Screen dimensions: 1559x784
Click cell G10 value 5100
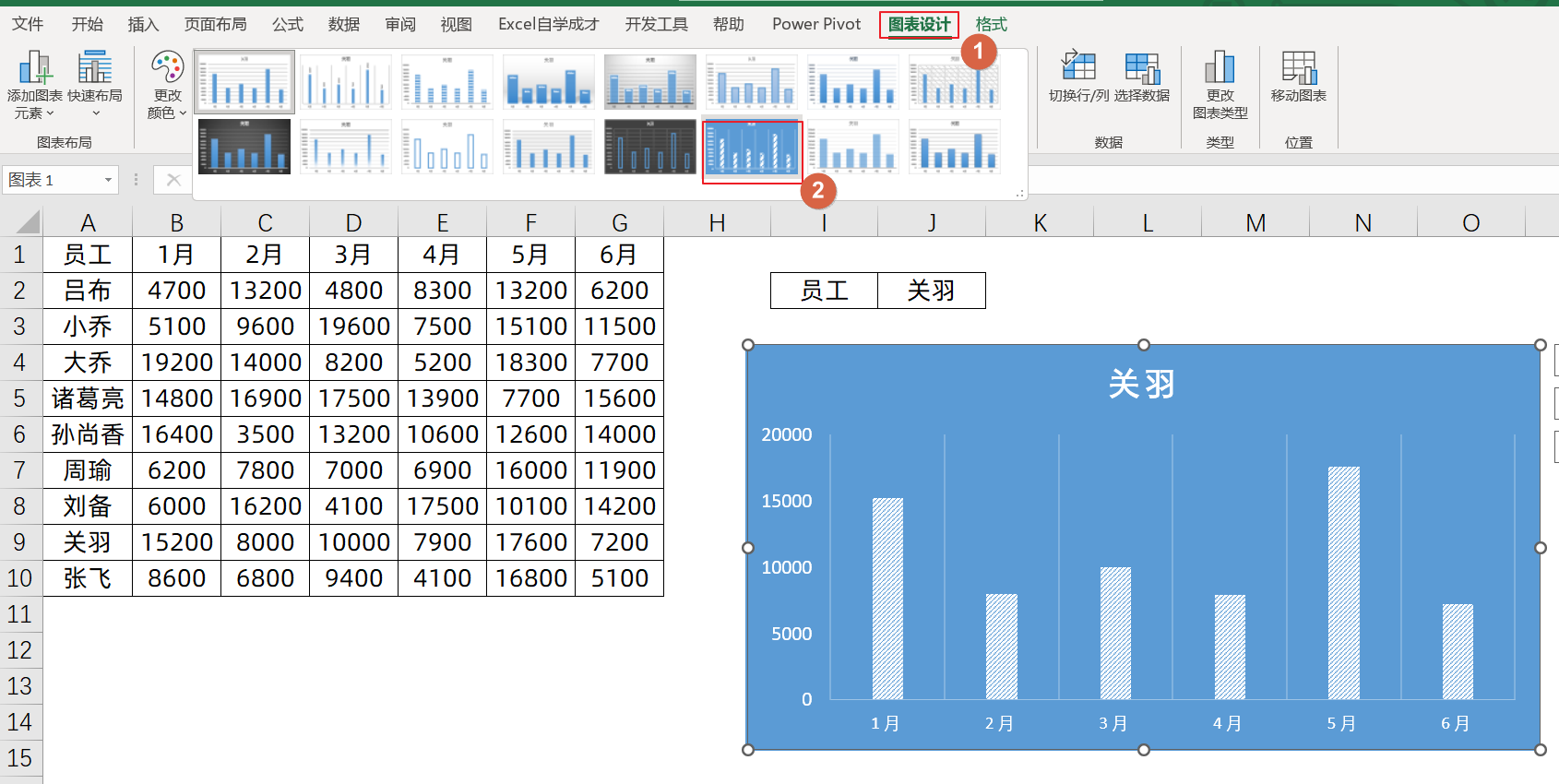point(619,578)
